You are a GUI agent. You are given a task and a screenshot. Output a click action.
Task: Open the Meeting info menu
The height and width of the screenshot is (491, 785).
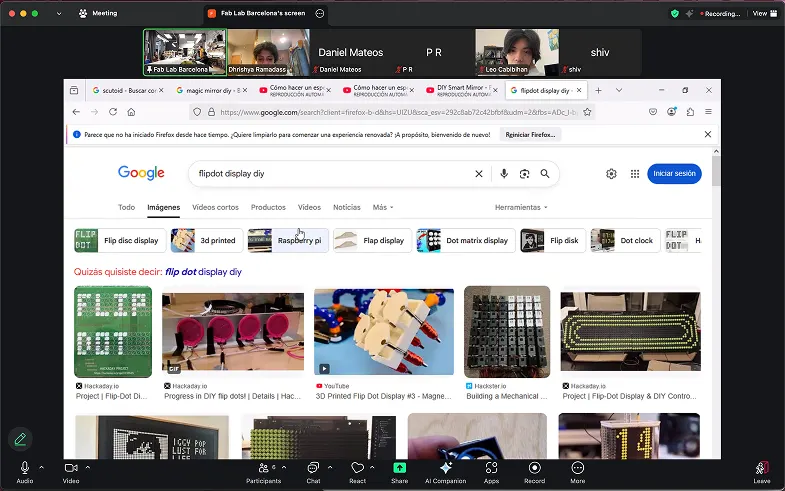pos(99,14)
